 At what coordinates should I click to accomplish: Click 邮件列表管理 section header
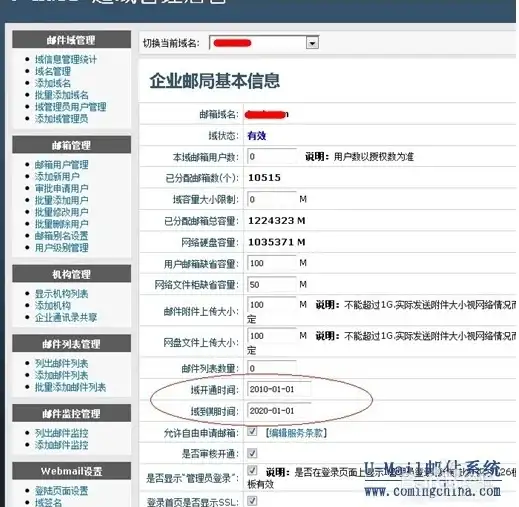tap(71, 344)
